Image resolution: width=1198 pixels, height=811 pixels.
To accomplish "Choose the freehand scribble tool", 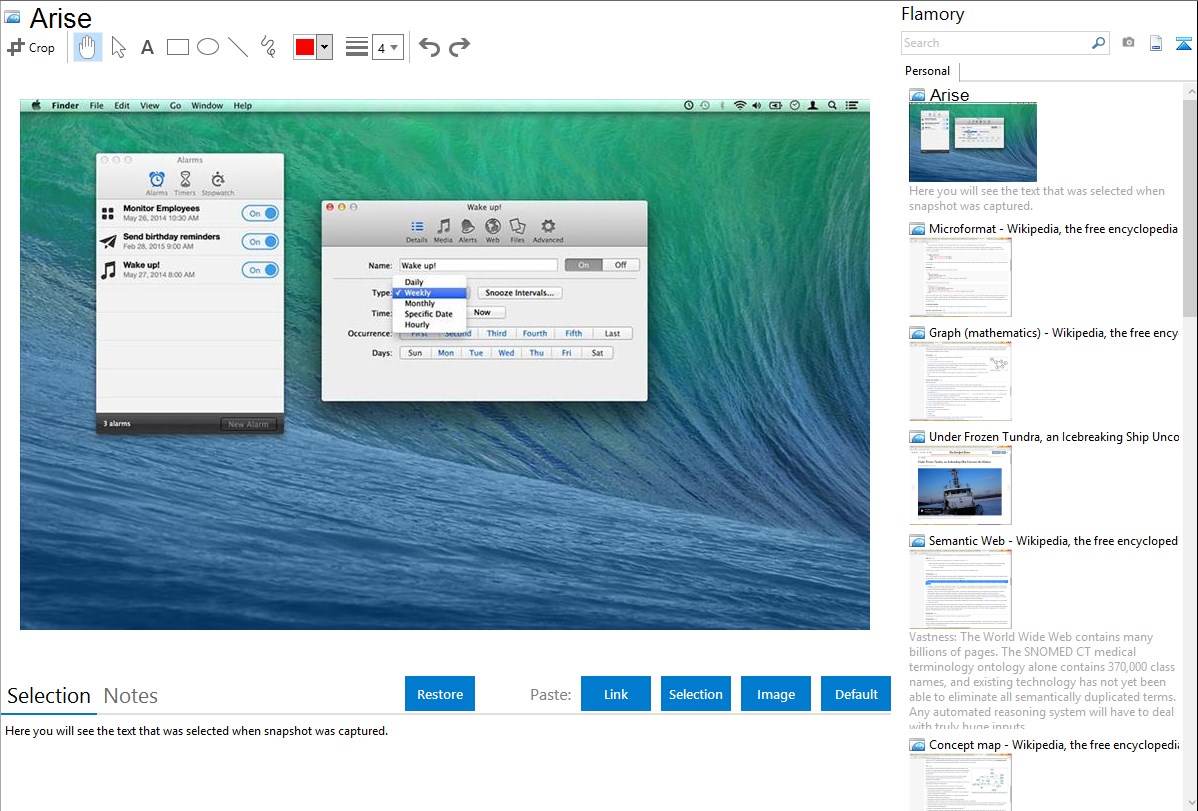I will coord(268,47).
